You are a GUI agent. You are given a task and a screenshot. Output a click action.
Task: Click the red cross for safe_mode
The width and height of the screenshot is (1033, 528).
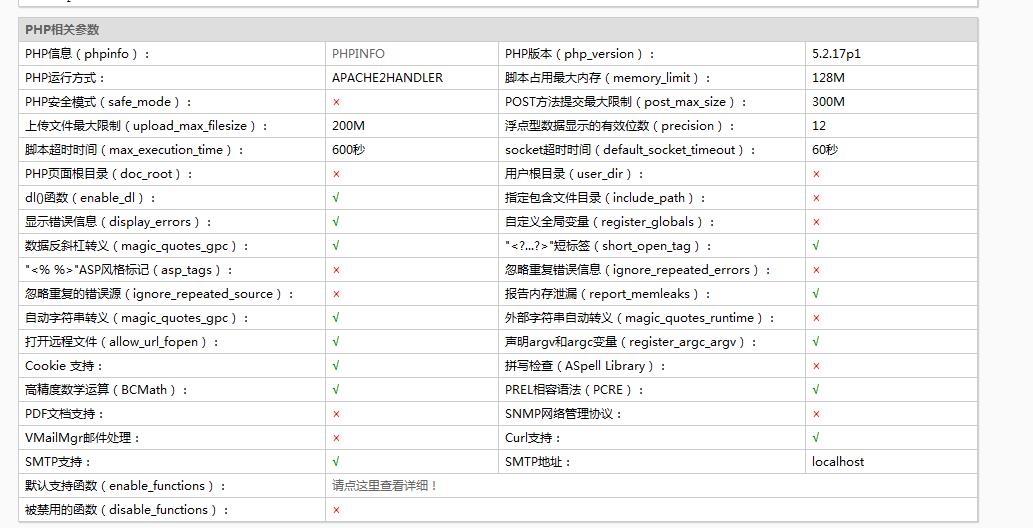[337, 102]
